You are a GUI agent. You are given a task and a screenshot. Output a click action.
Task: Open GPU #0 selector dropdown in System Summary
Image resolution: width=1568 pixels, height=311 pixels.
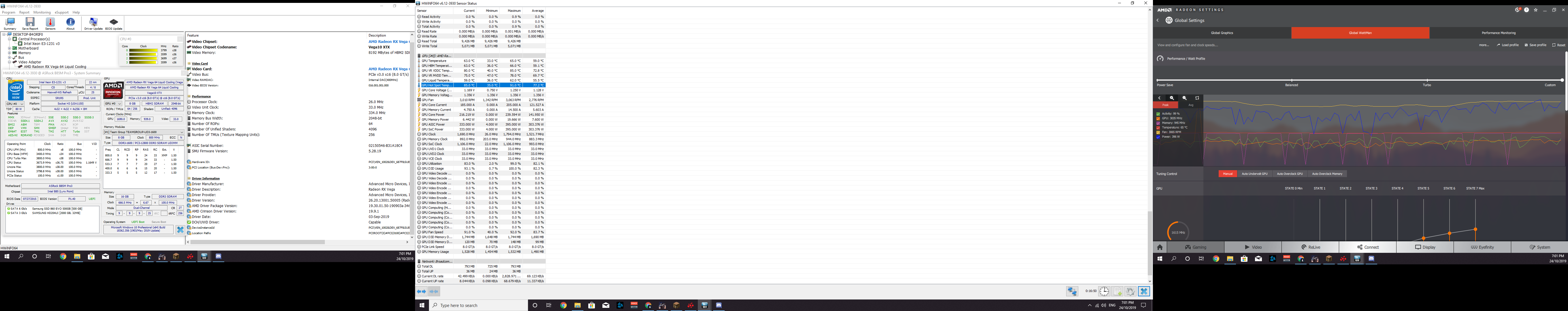(x=114, y=104)
